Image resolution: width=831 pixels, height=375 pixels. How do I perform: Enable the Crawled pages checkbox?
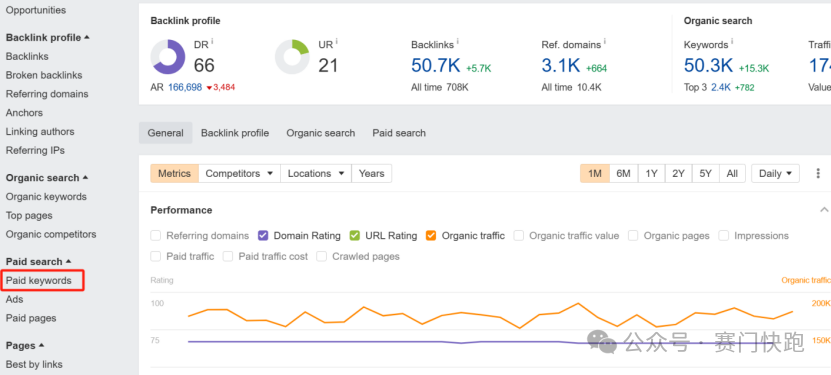tap(321, 256)
